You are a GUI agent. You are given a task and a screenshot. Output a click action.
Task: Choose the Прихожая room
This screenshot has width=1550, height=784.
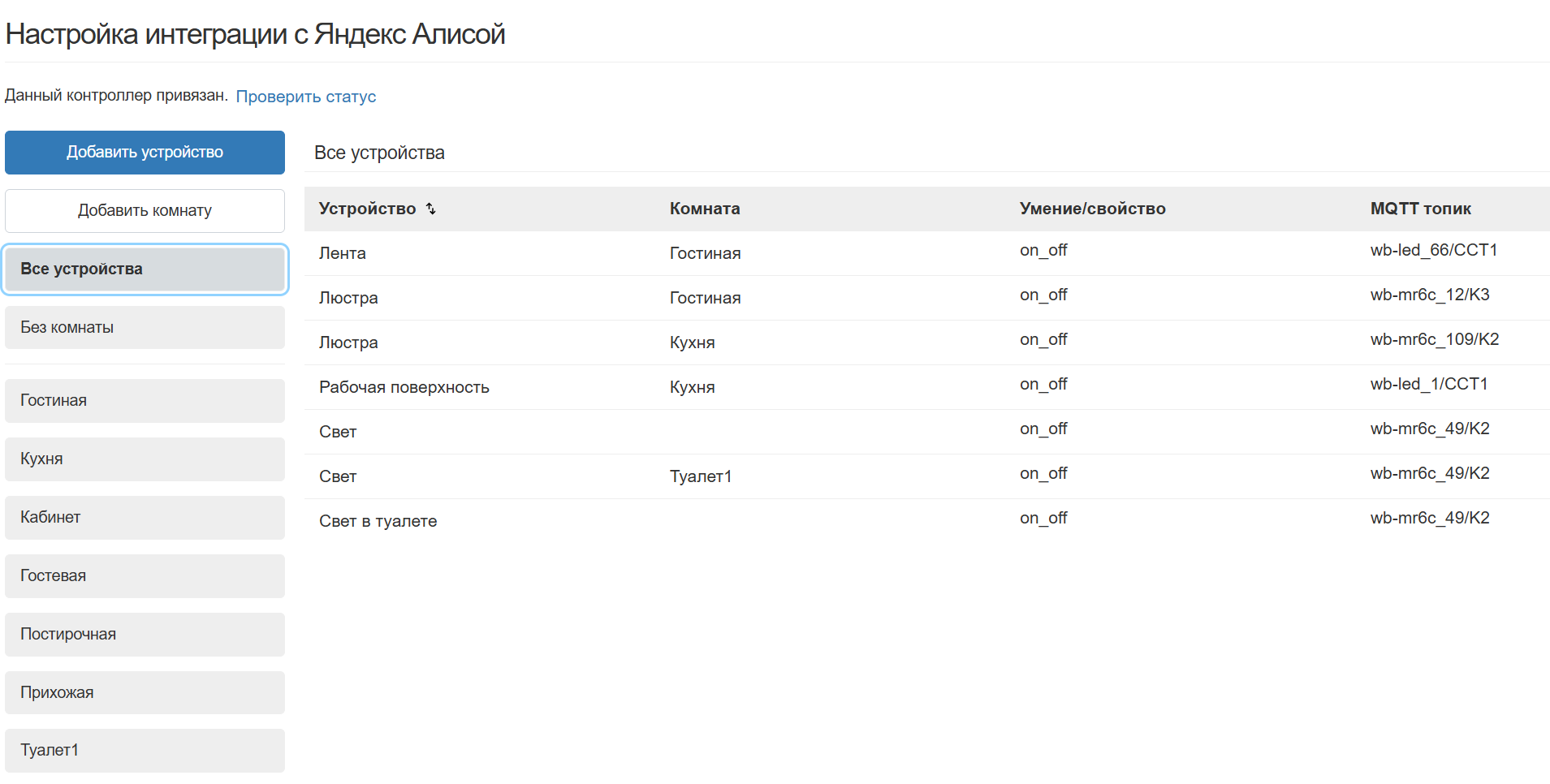coord(145,693)
